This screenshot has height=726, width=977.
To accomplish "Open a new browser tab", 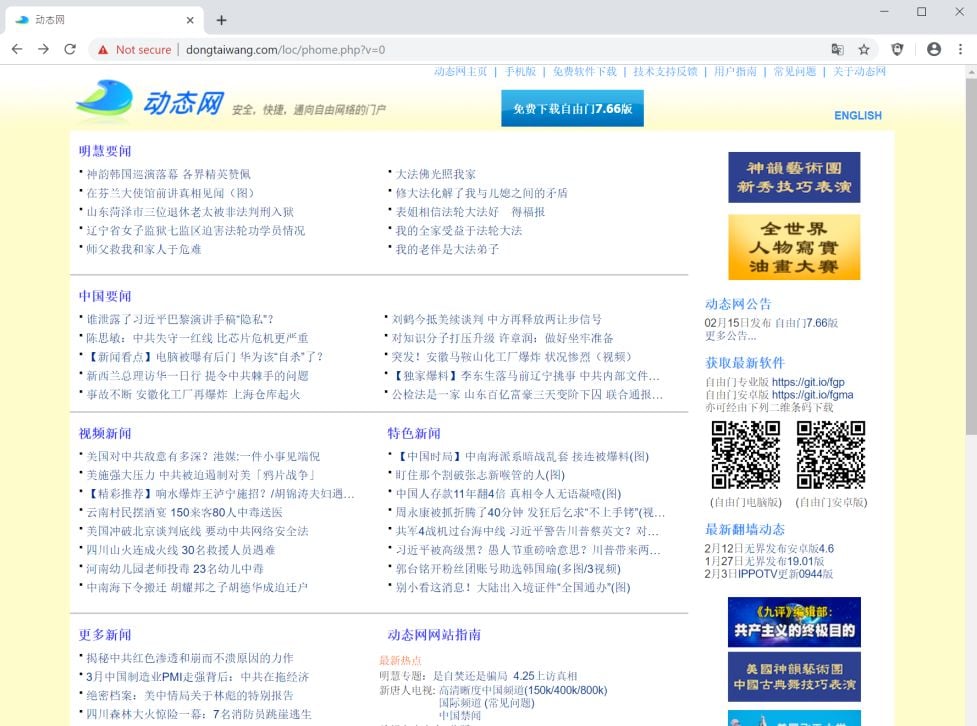I will pos(222,18).
